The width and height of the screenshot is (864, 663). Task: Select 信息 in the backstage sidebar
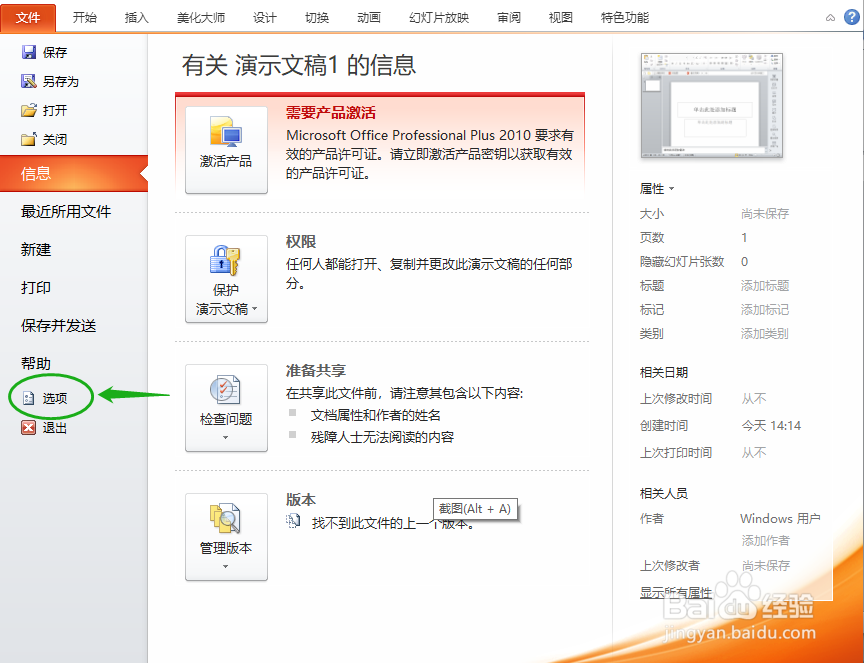[74, 174]
